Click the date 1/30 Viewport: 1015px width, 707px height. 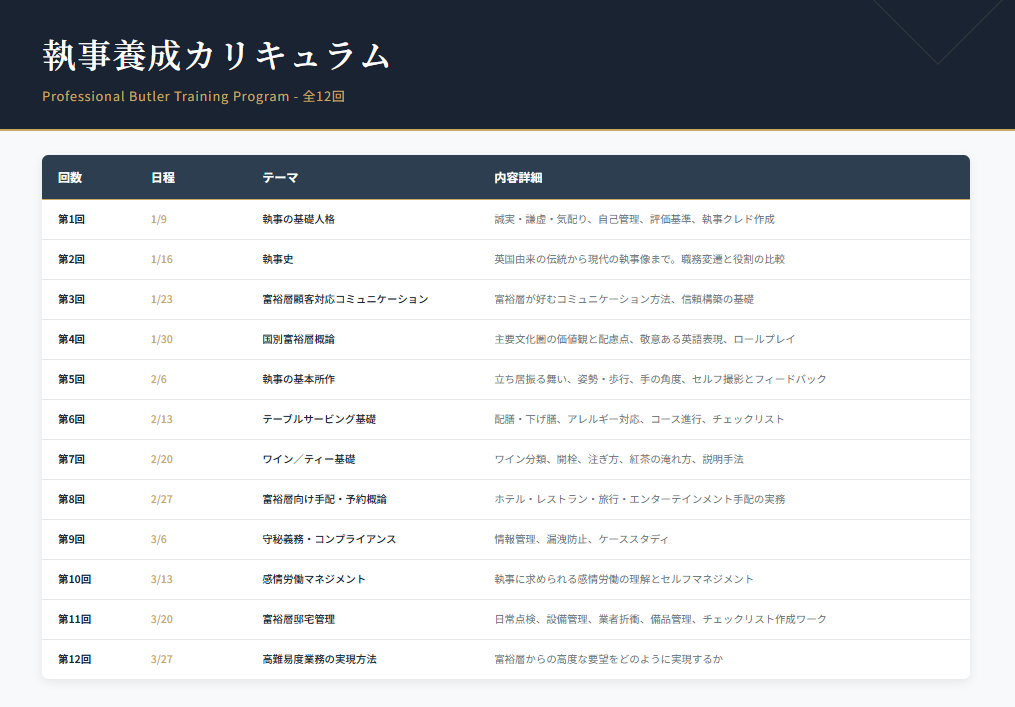pos(162,339)
